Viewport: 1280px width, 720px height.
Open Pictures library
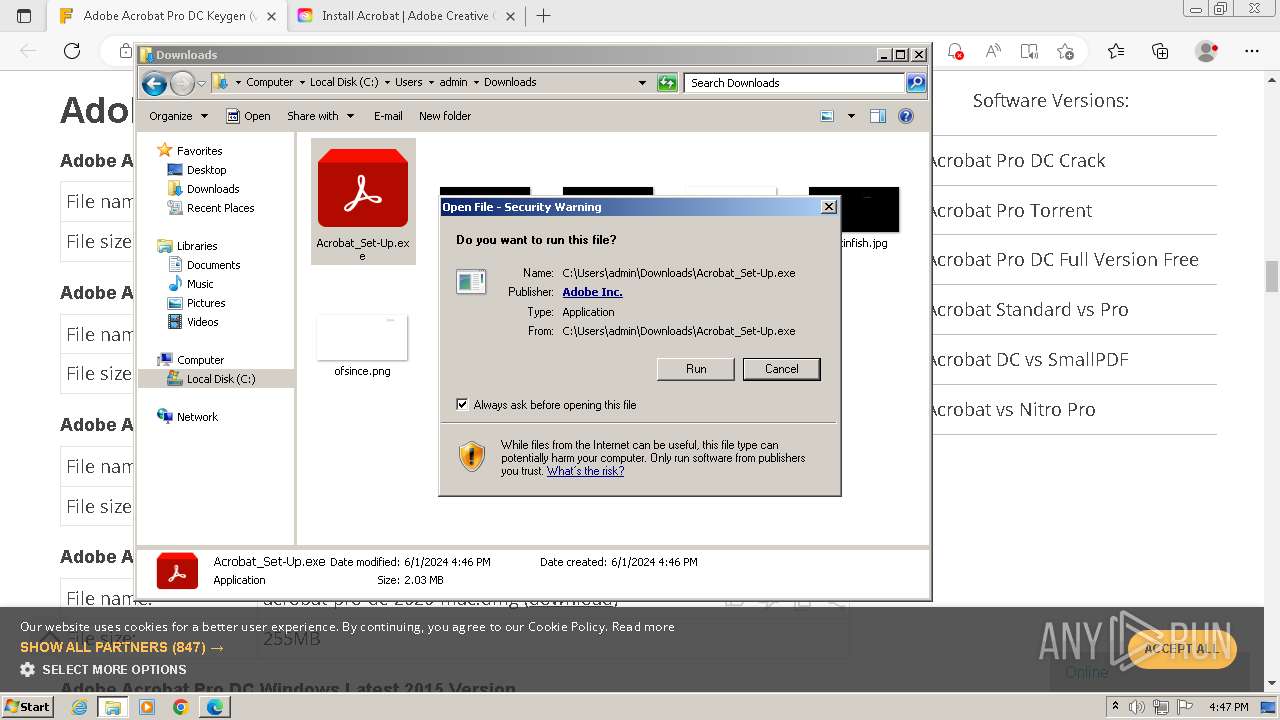206,303
